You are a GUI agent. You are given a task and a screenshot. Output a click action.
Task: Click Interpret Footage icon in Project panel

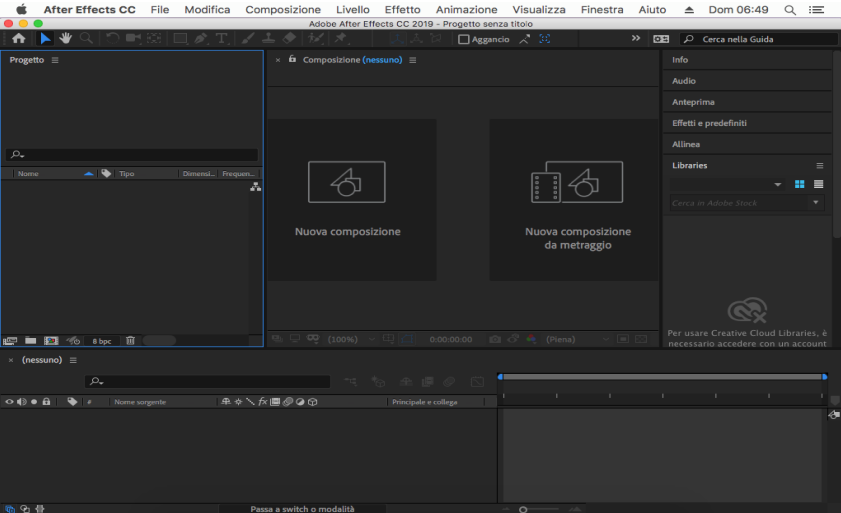point(10,341)
